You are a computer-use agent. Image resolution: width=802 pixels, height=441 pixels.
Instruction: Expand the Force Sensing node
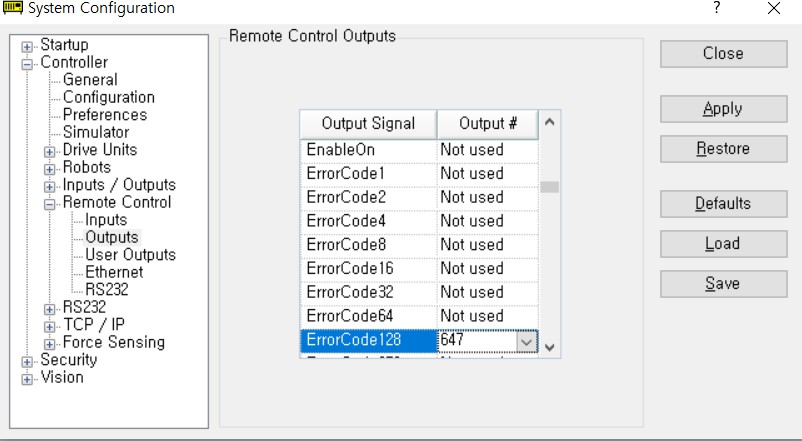pyautogui.click(x=49, y=344)
